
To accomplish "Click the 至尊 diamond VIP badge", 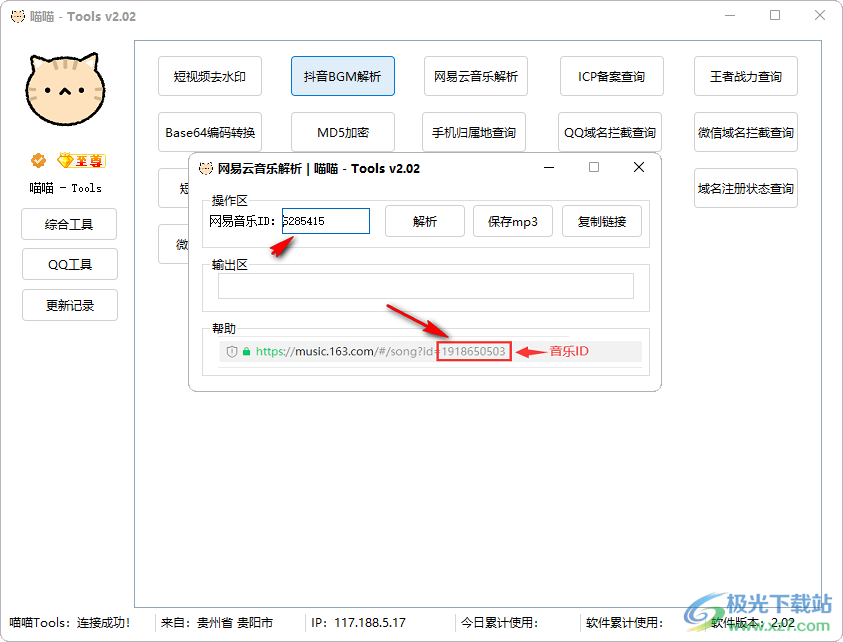I will tap(82, 160).
